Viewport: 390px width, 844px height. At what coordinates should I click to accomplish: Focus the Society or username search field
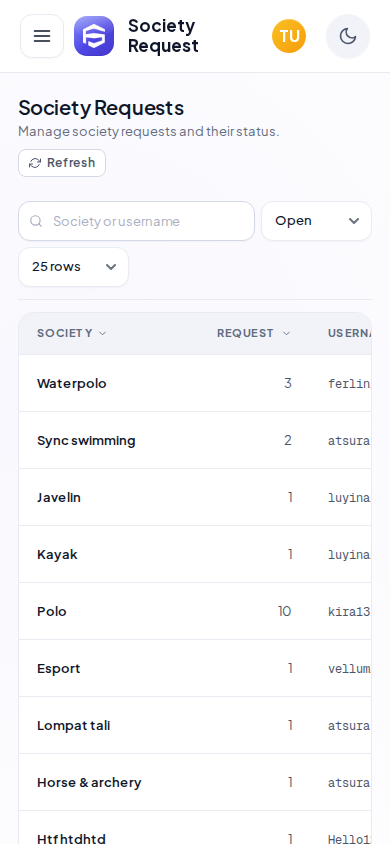136,221
